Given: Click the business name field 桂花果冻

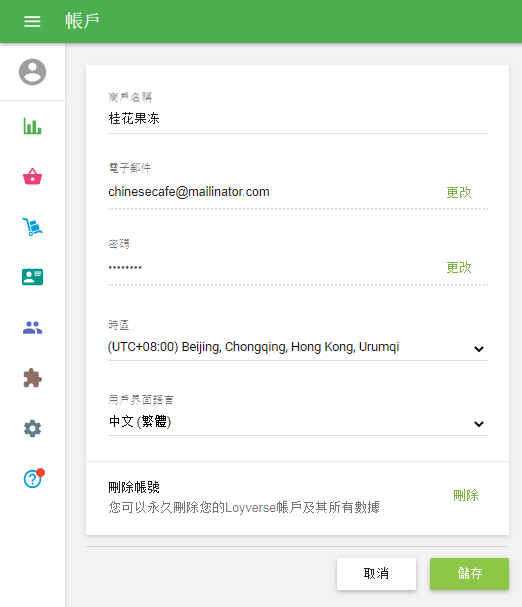Looking at the screenshot, I should coord(297,119).
